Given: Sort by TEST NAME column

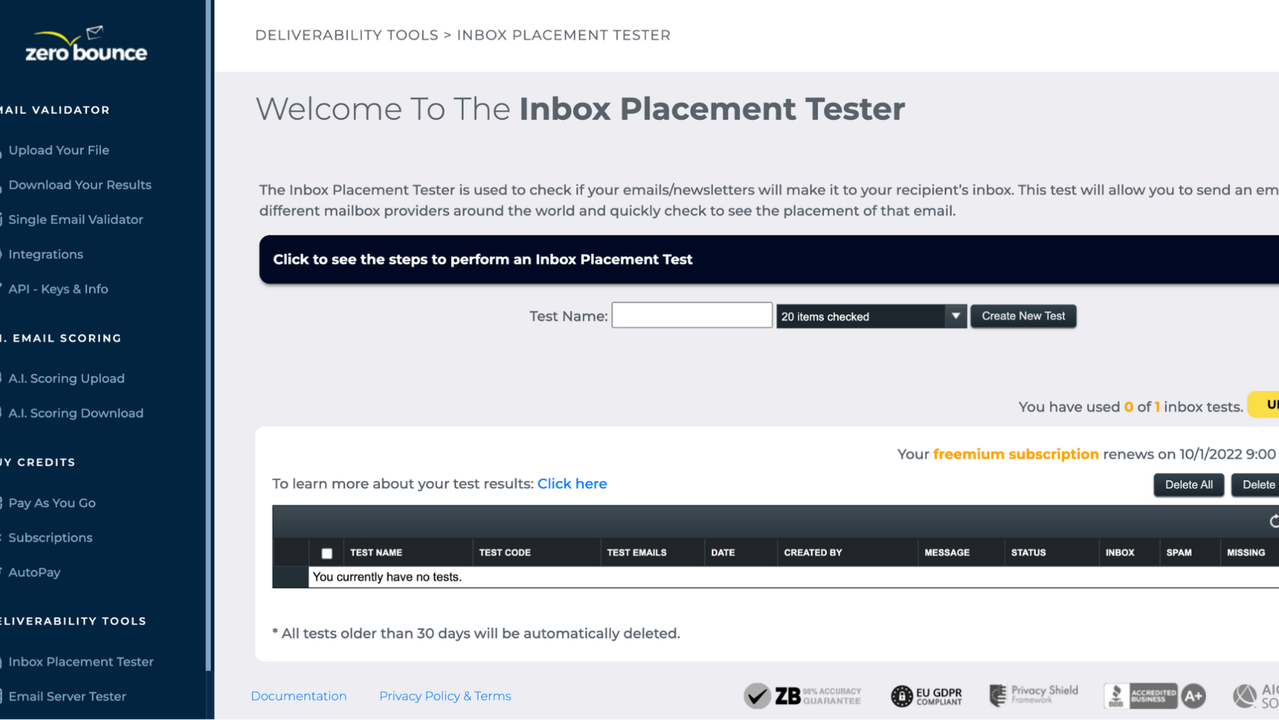Looking at the screenshot, I should pyautogui.click(x=376, y=552).
